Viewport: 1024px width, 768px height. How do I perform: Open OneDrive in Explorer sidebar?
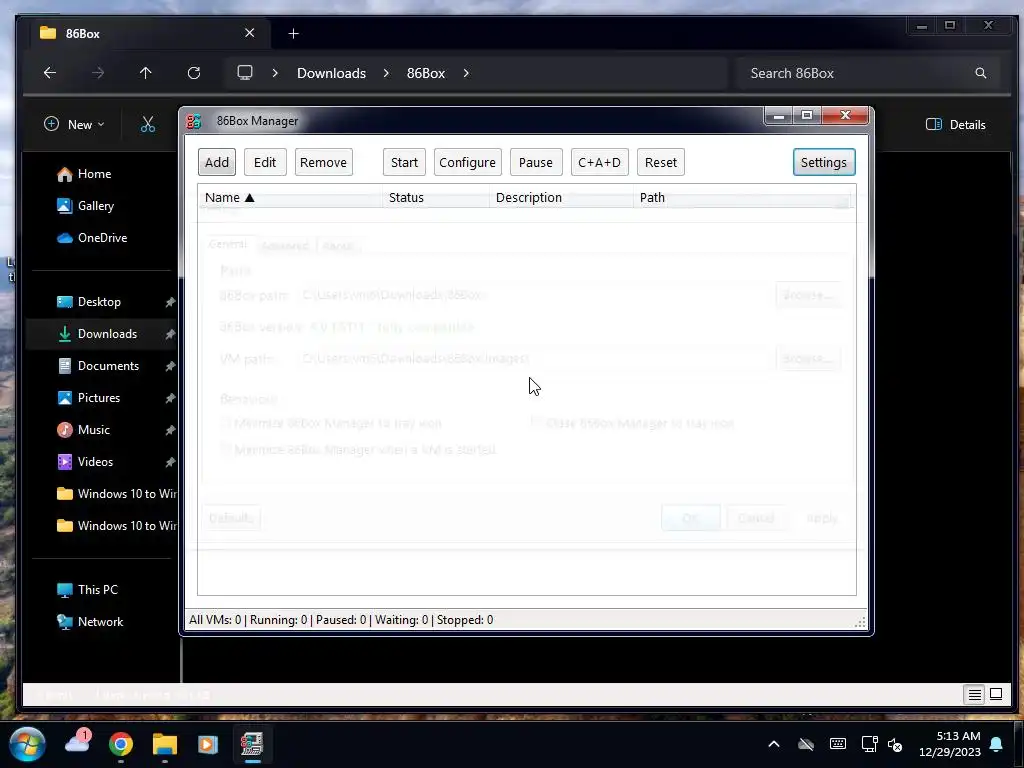tap(92, 238)
